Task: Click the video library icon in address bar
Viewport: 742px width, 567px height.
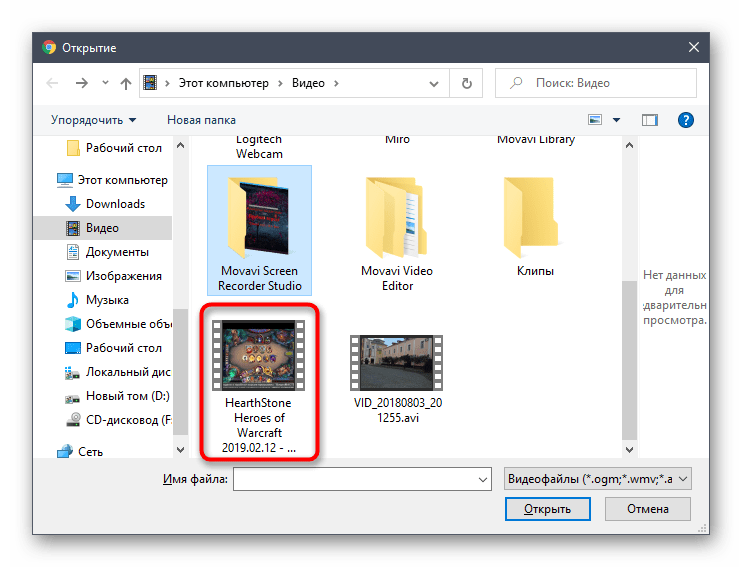Action: (150, 83)
